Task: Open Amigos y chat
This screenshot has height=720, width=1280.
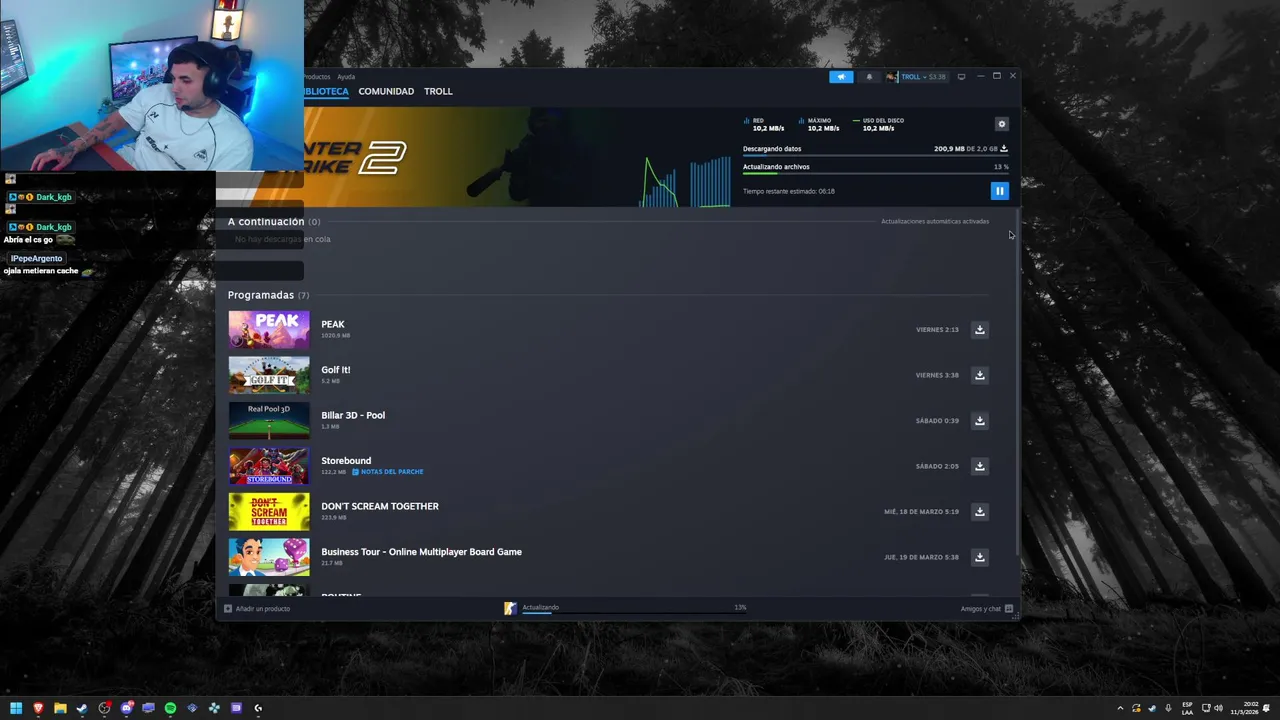Action: coord(986,608)
